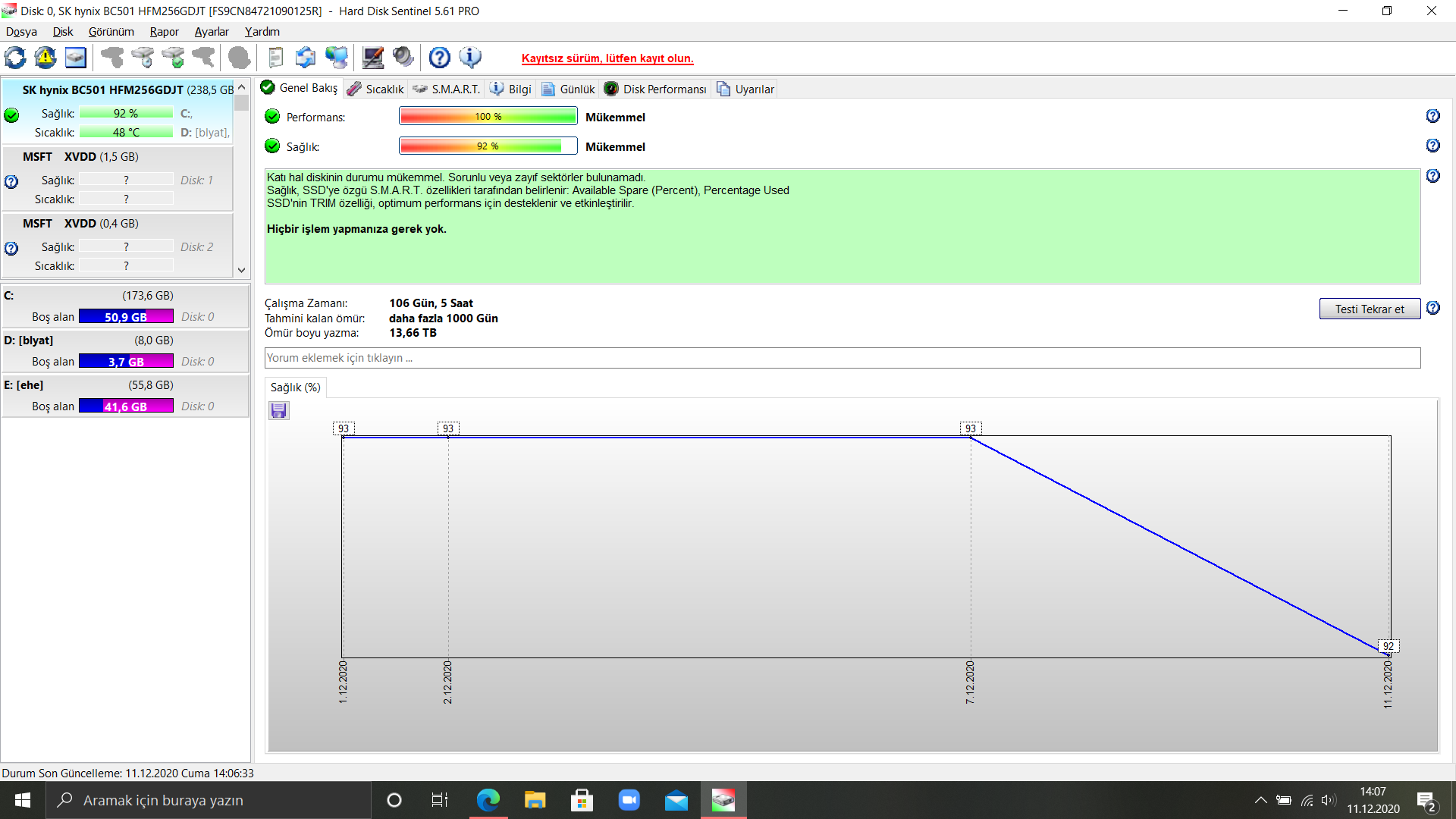Open the about info toolbar icon
Screen dimensions: 1456x819
click(470, 58)
